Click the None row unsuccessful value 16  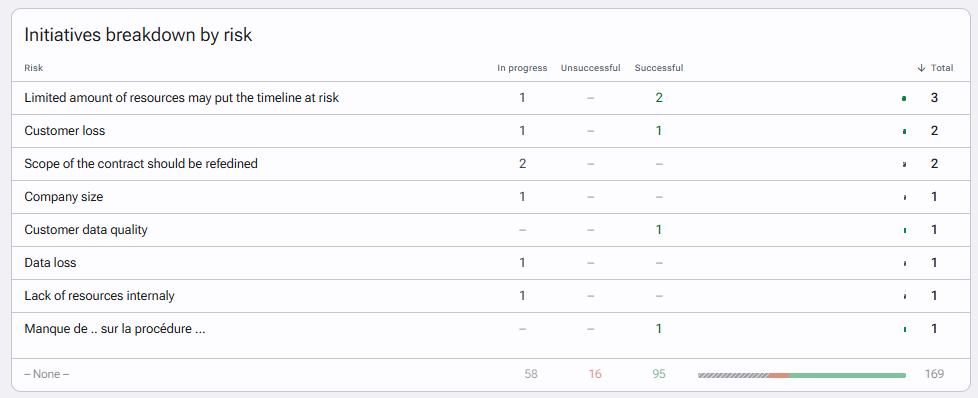click(595, 374)
